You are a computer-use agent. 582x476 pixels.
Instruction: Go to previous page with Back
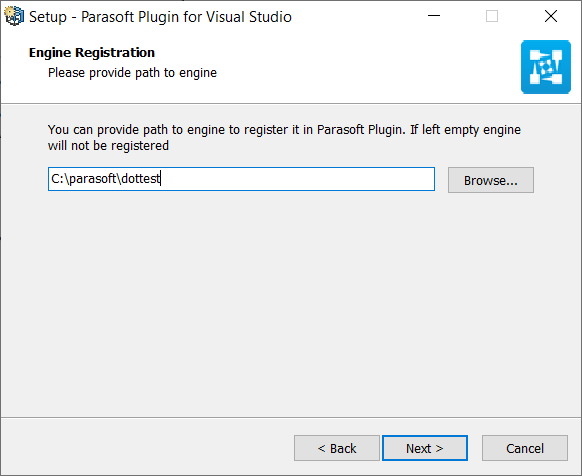pos(337,448)
